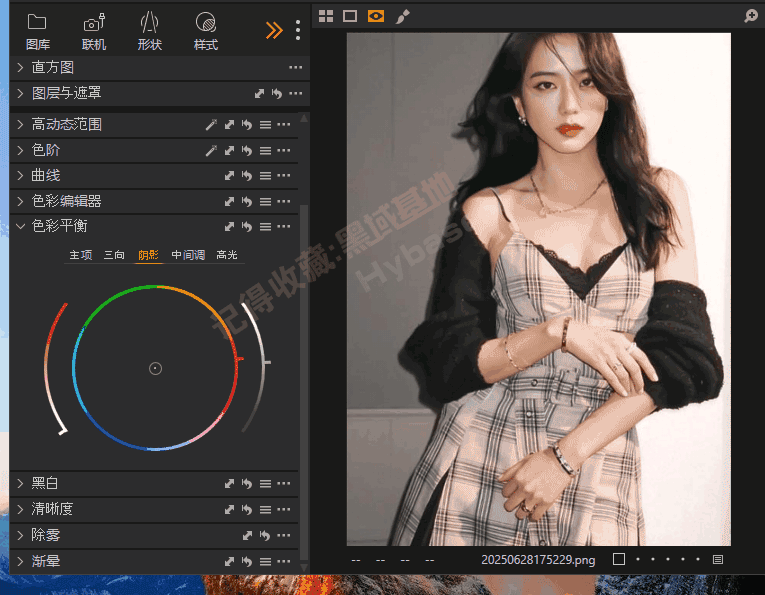Click the color tag square below image

(619, 559)
